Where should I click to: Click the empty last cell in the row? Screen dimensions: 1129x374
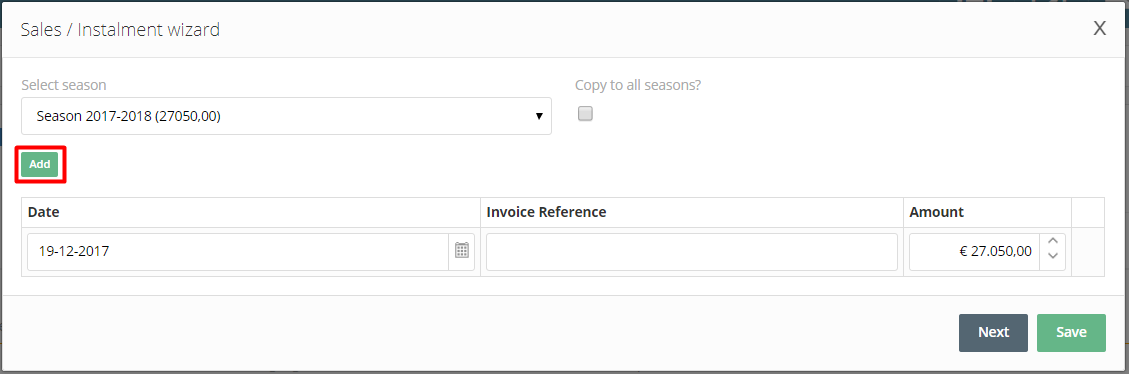[1088, 251]
